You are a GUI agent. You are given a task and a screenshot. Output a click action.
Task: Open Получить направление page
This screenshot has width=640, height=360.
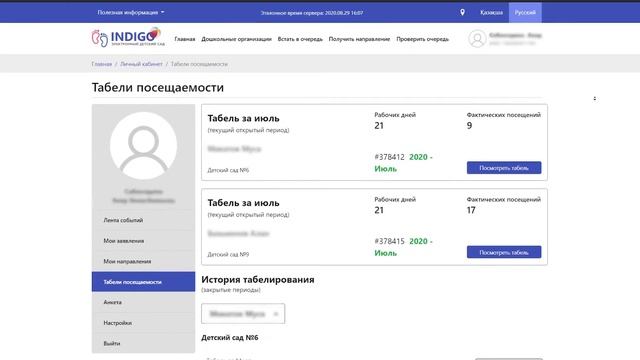pos(359,39)
